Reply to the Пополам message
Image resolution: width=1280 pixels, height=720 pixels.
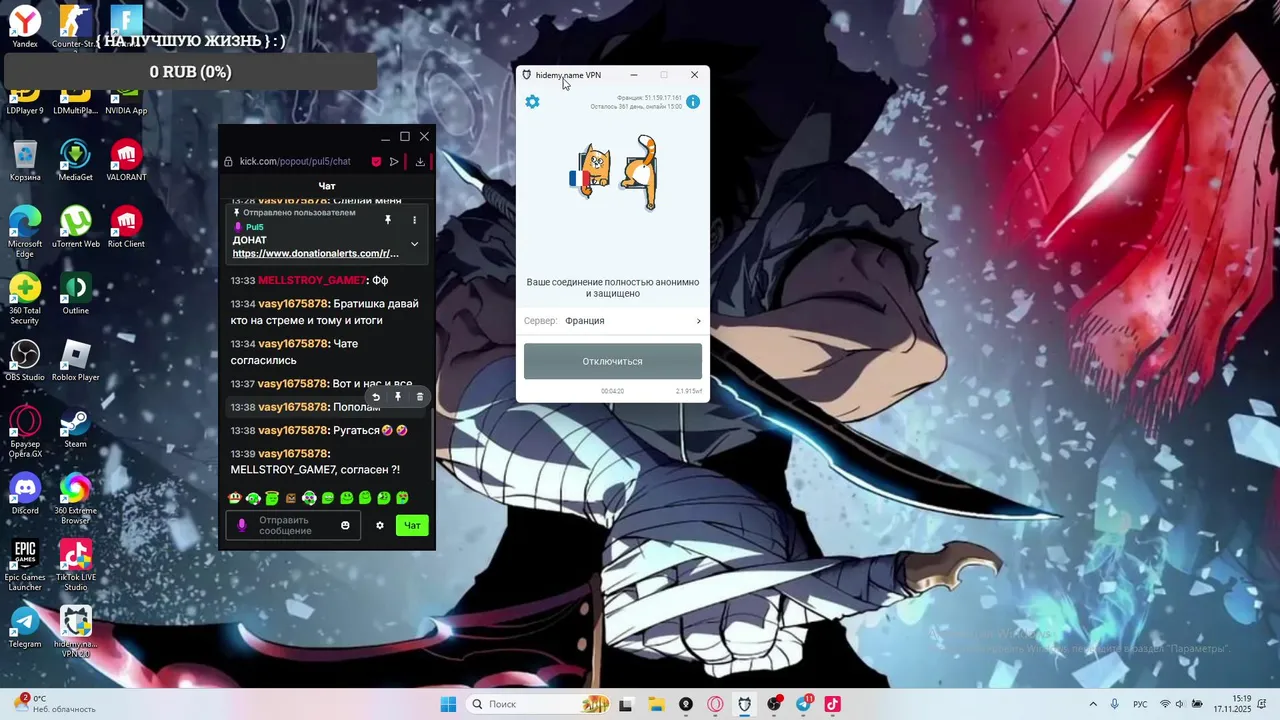tap(376, 397)
